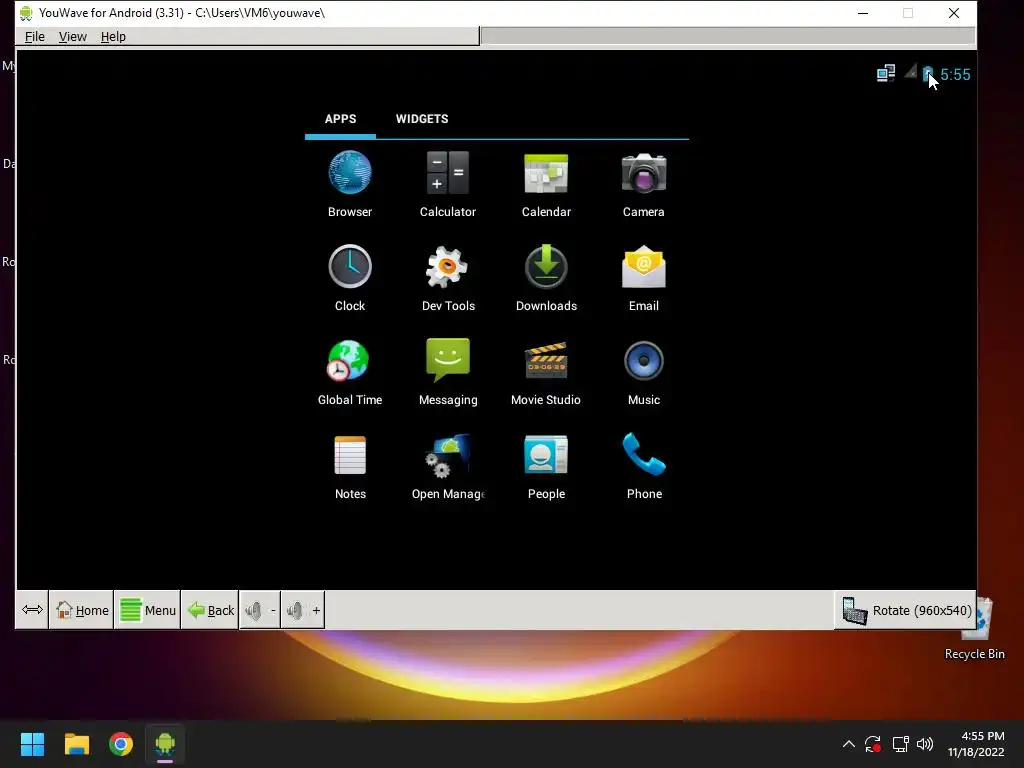Switch to the WIDGETS tab
This screenshot has width=1024, height=768.
click(422, 119)
